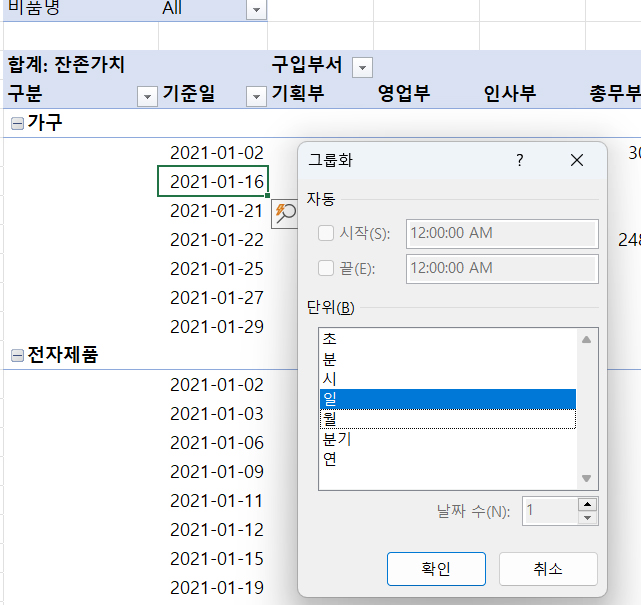
Task: Select 연 in the unit list
Action: click(330, 459)
